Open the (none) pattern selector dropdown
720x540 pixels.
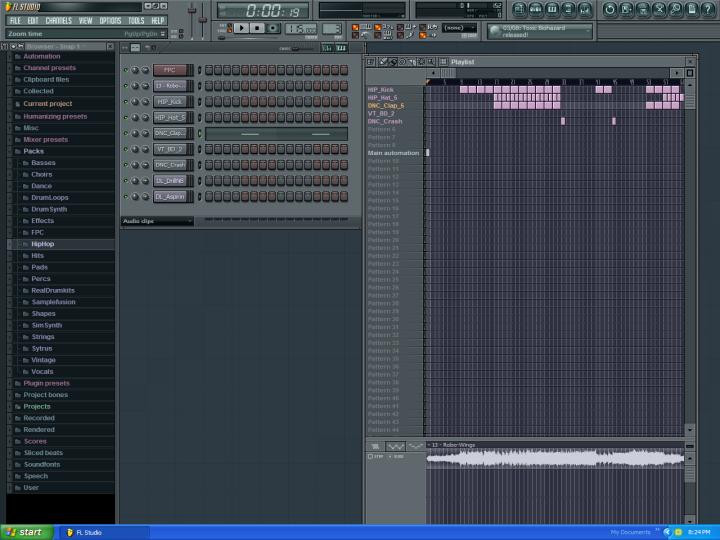coord(460,28)
